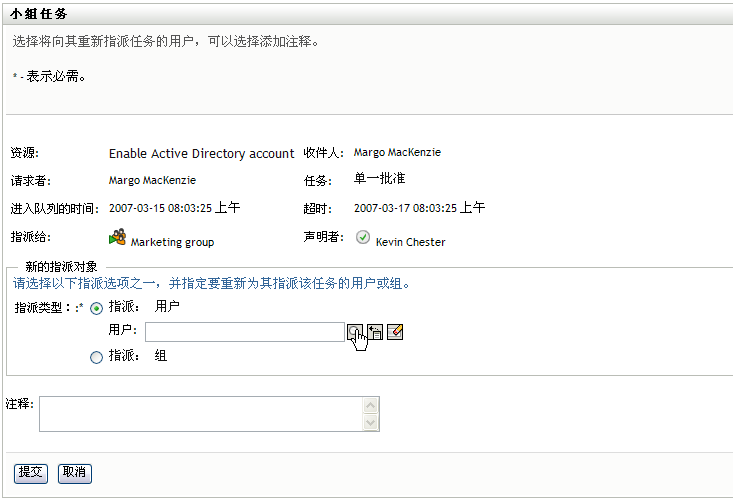This screenshot has width=733, height=500.
Task: Click the Enable Active Directory account resource
Action: coord(201,154)
